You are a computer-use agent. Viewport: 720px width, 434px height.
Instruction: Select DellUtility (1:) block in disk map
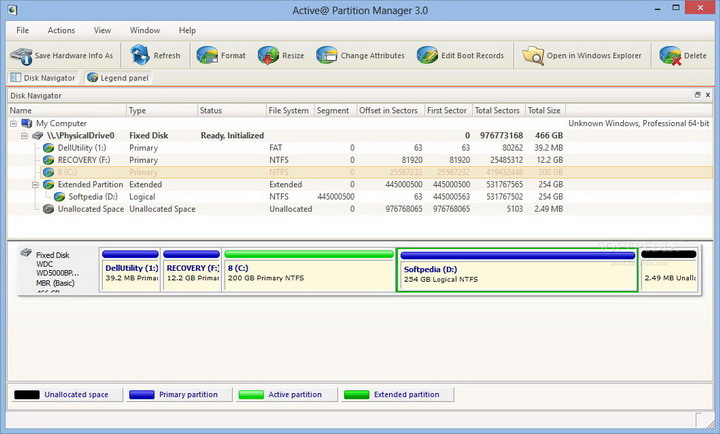[130, 271]
